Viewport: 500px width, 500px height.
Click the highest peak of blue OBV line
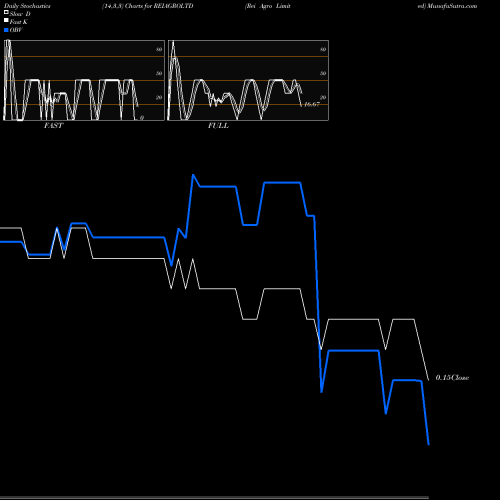(193, 175)
